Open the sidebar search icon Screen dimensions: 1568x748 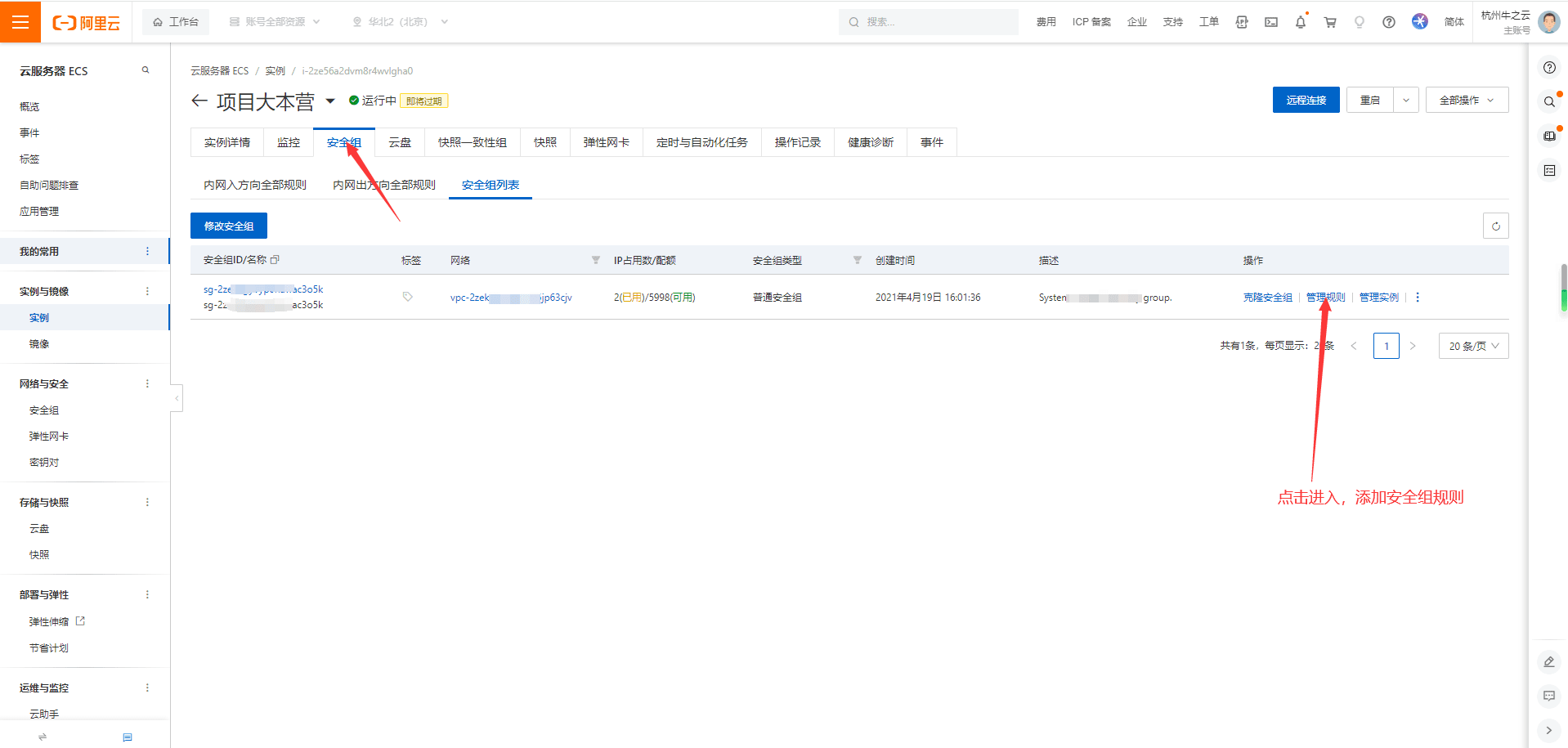[x=146, y=70]
